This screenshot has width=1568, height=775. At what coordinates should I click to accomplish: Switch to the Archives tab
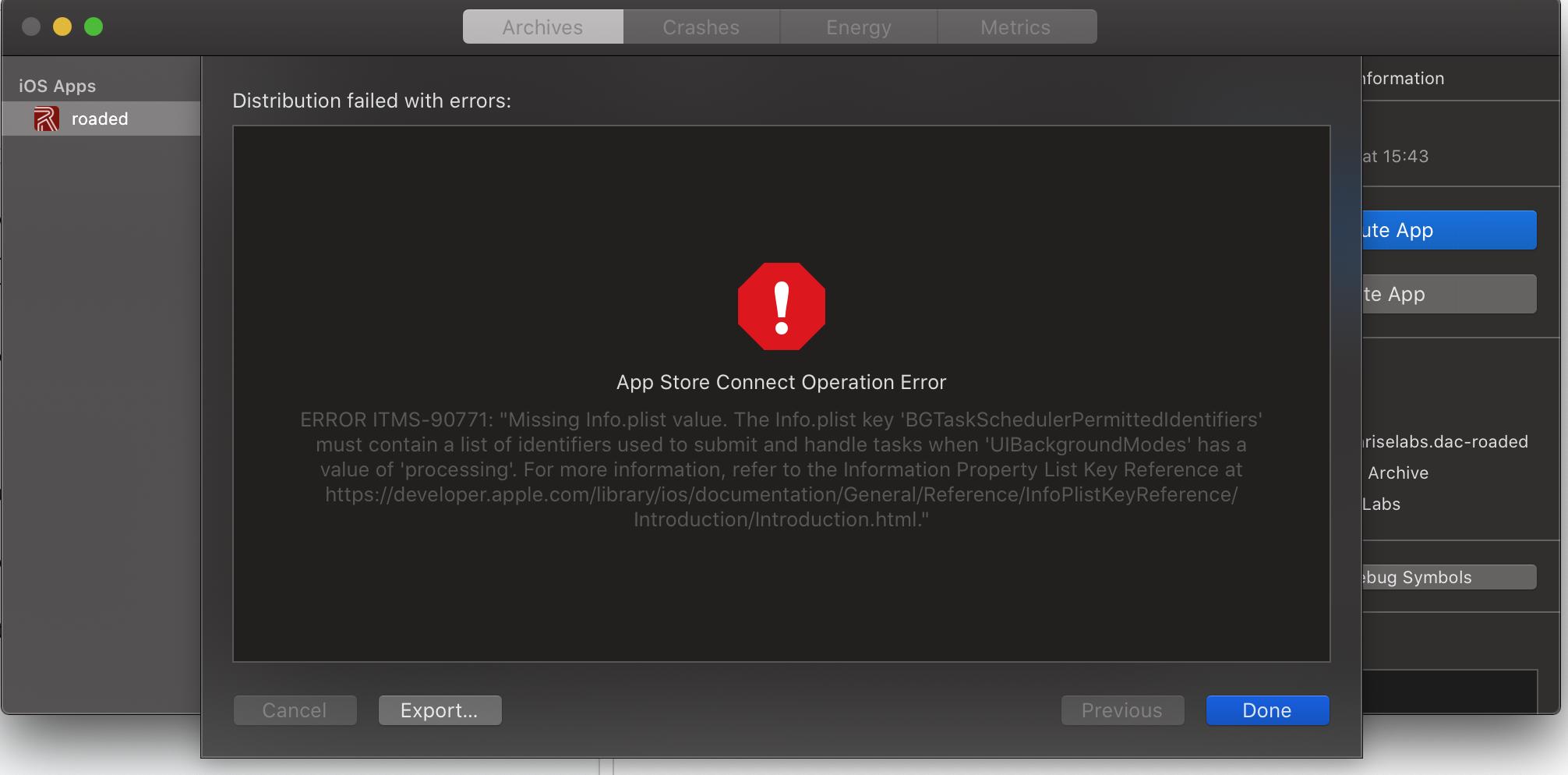coord(542,27)
